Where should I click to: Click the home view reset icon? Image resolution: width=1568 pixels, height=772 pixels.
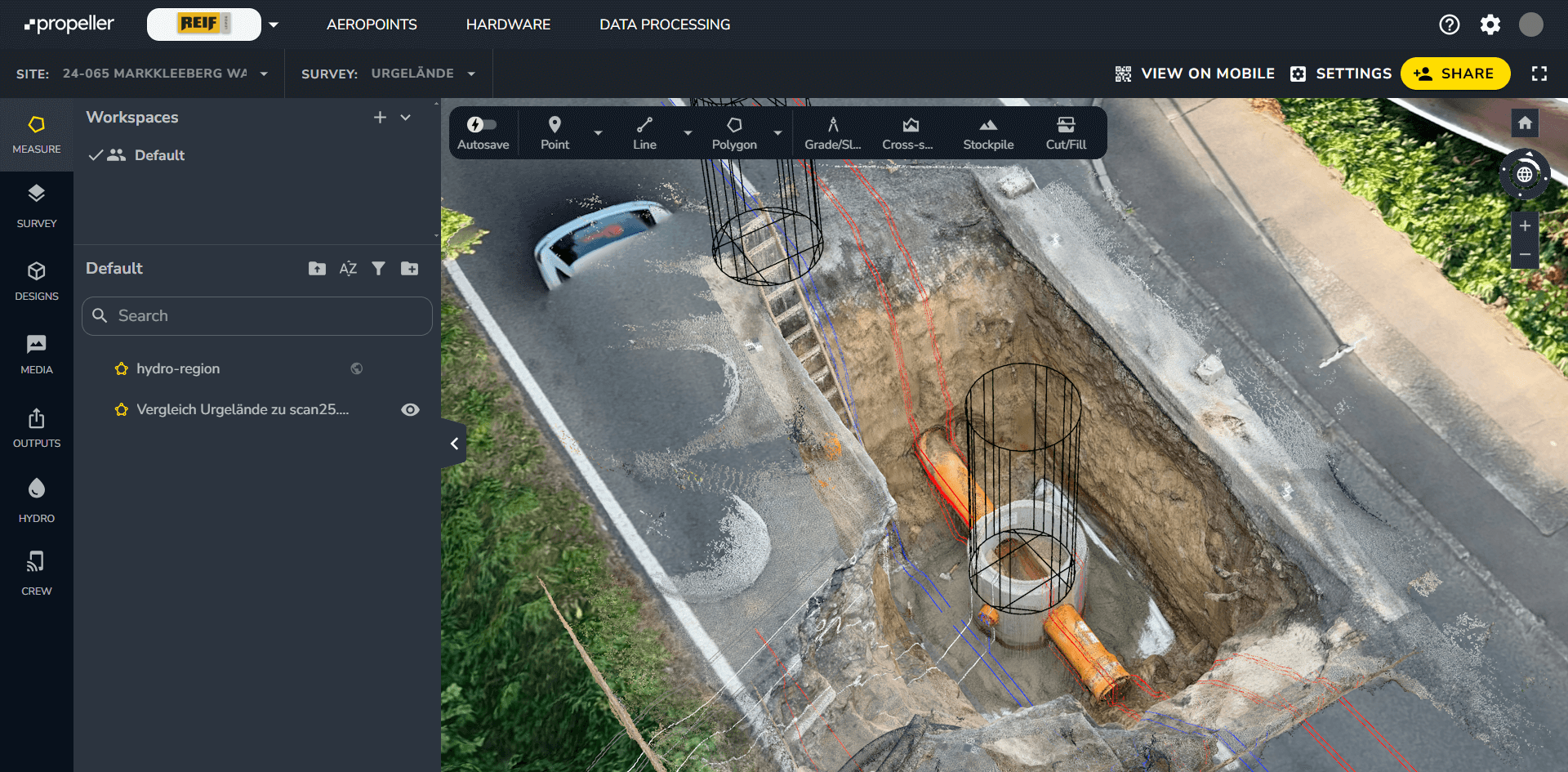click(x=1524, y=123)
